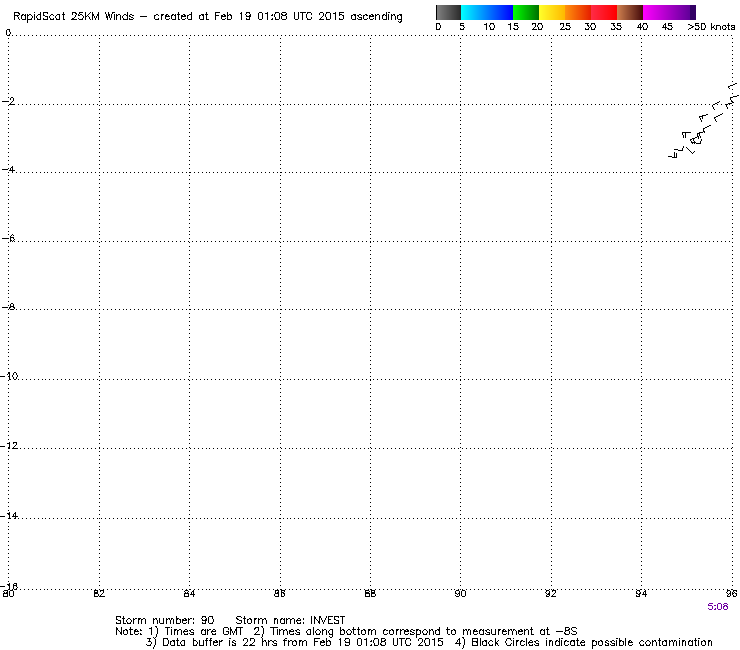740x650 pixels.
Task: Click the brown 35-40 knots color segment
Action: pos(630,12)
